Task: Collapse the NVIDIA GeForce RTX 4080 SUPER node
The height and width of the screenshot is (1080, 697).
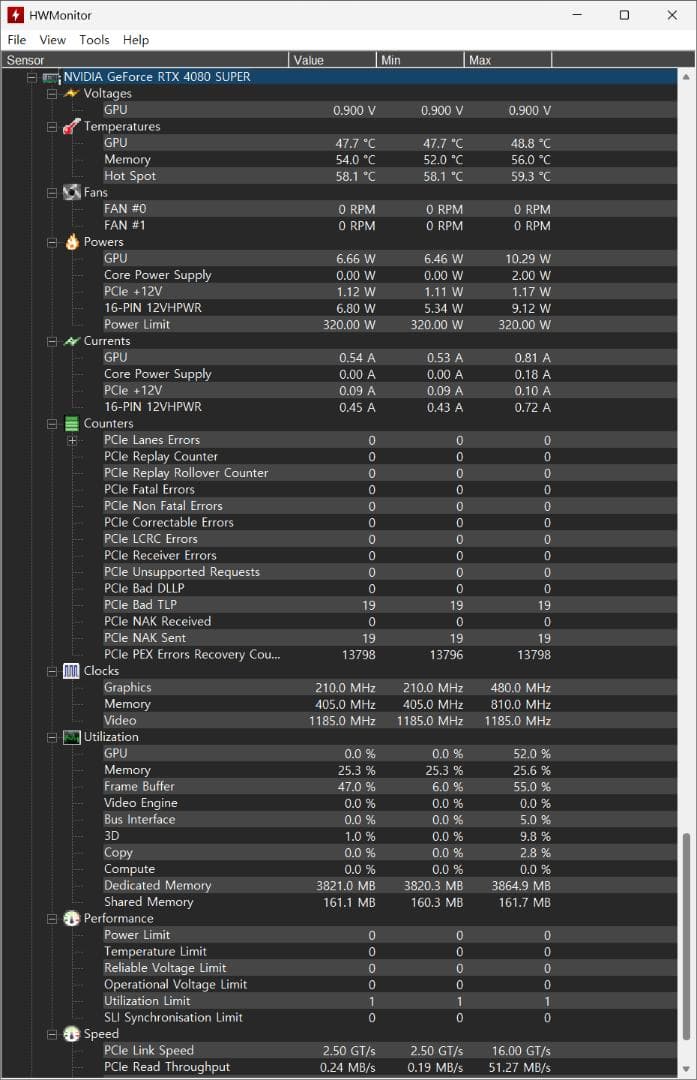Action: pyautogui.click(x=32, y=77)
